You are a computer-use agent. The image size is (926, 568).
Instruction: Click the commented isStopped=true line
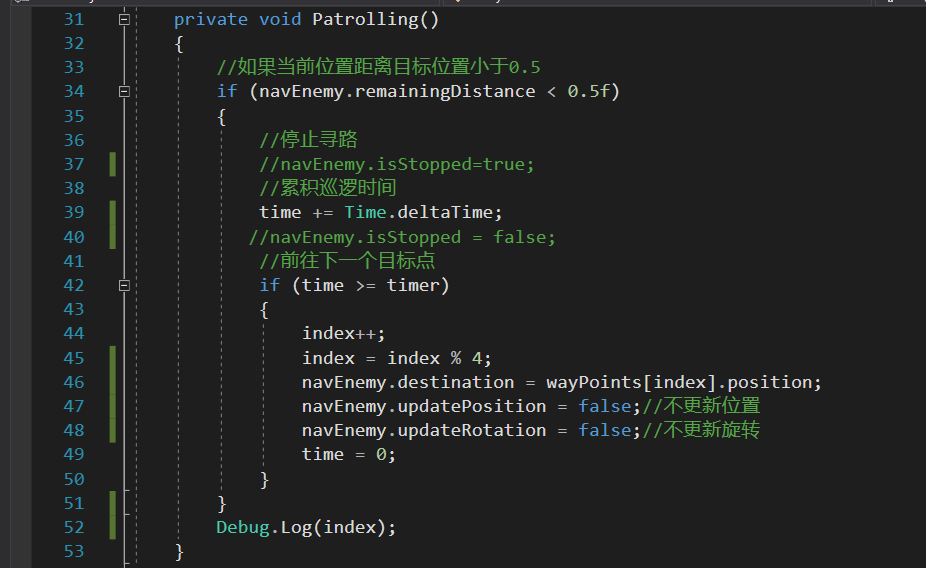click(x=397, y=164)
